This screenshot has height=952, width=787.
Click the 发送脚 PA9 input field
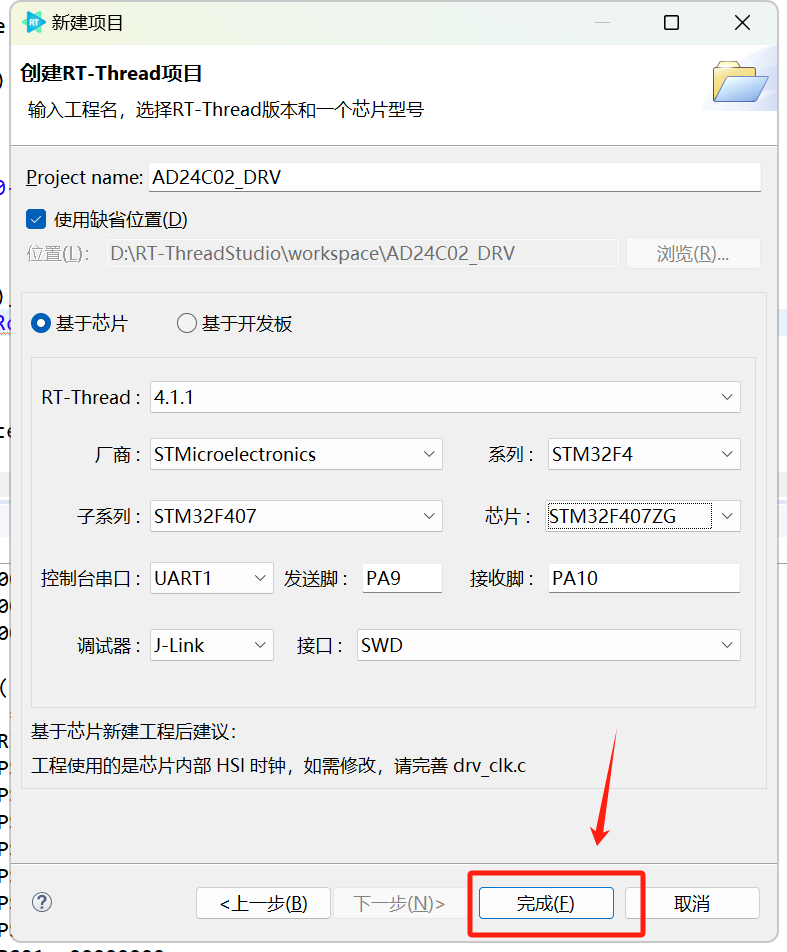[402, 578]
